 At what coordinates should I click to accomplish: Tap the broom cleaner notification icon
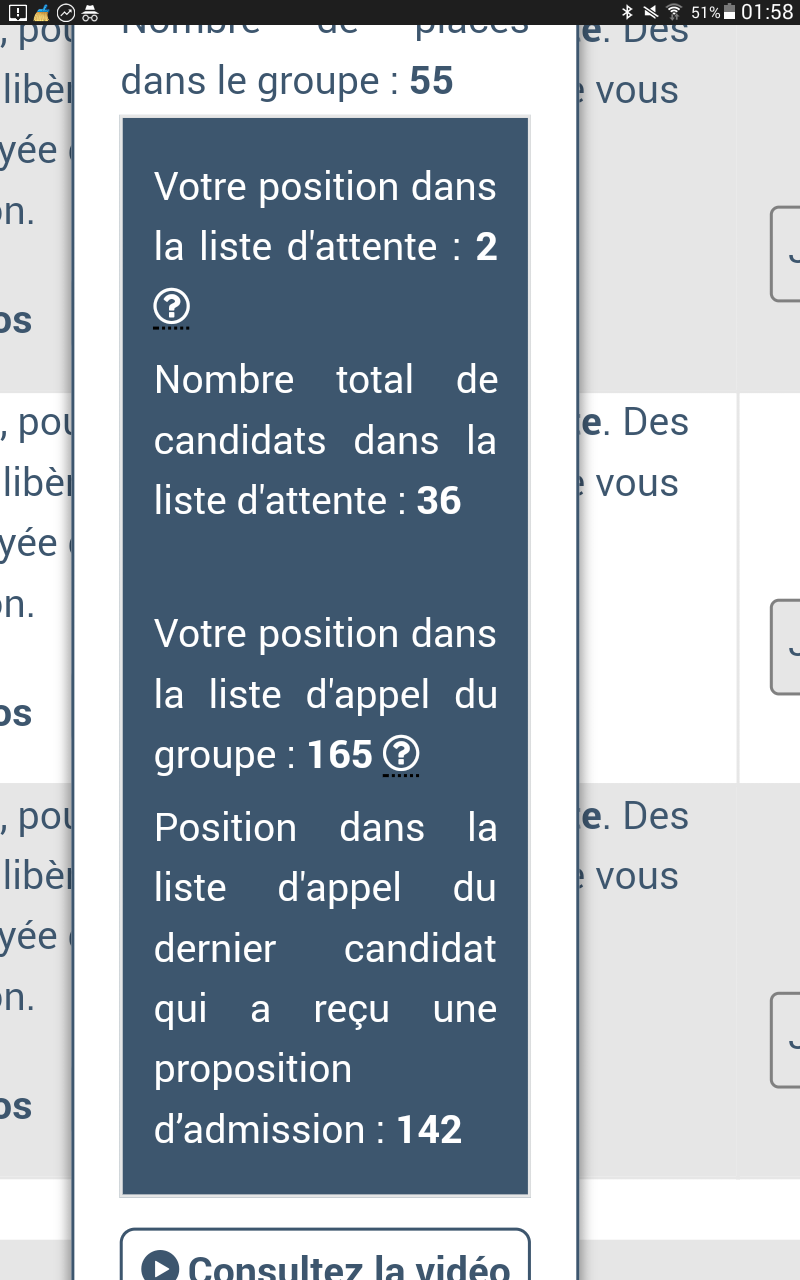coord(41,13)
